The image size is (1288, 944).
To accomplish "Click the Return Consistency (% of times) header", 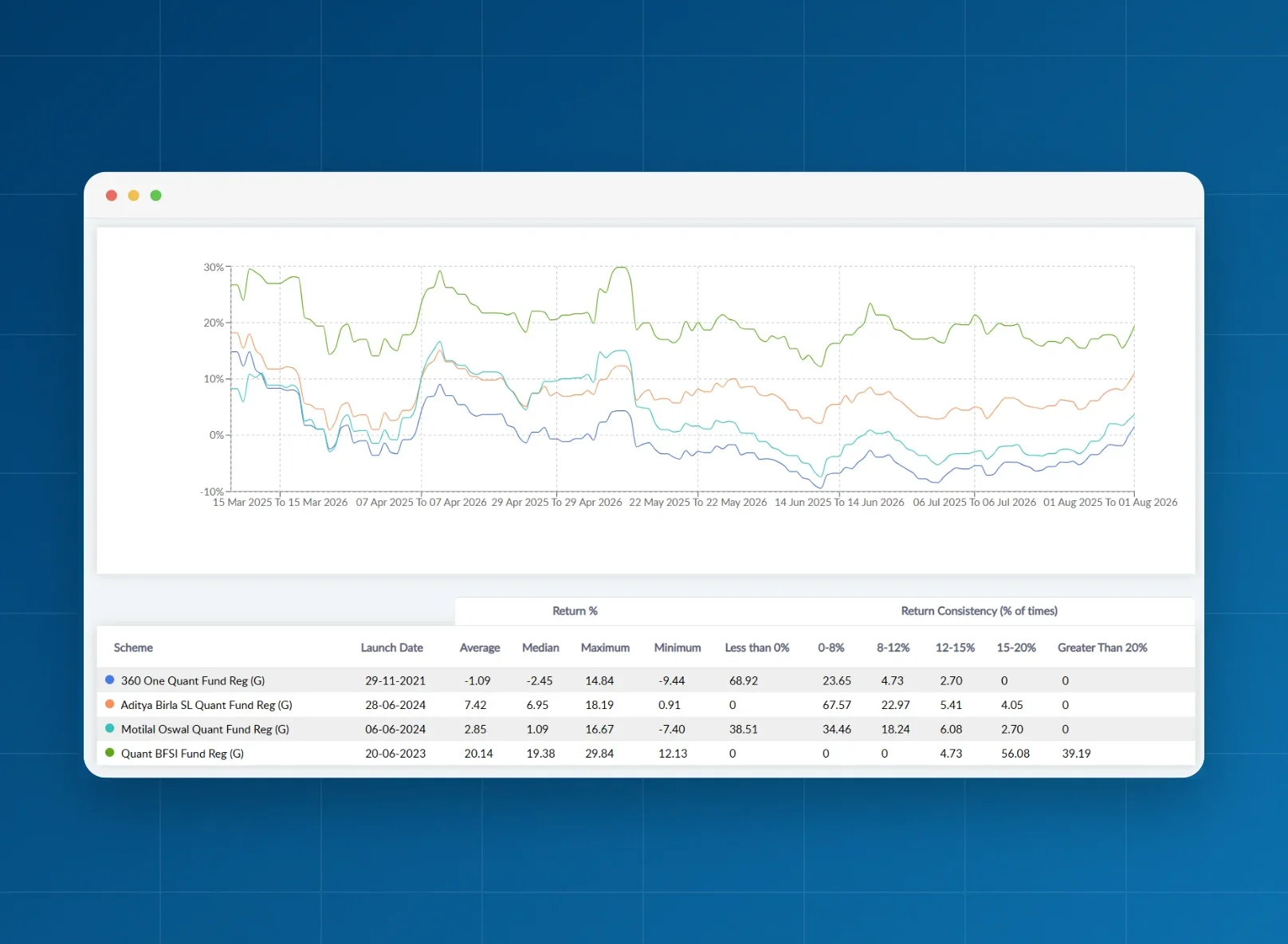I will [x=980, y=611].
